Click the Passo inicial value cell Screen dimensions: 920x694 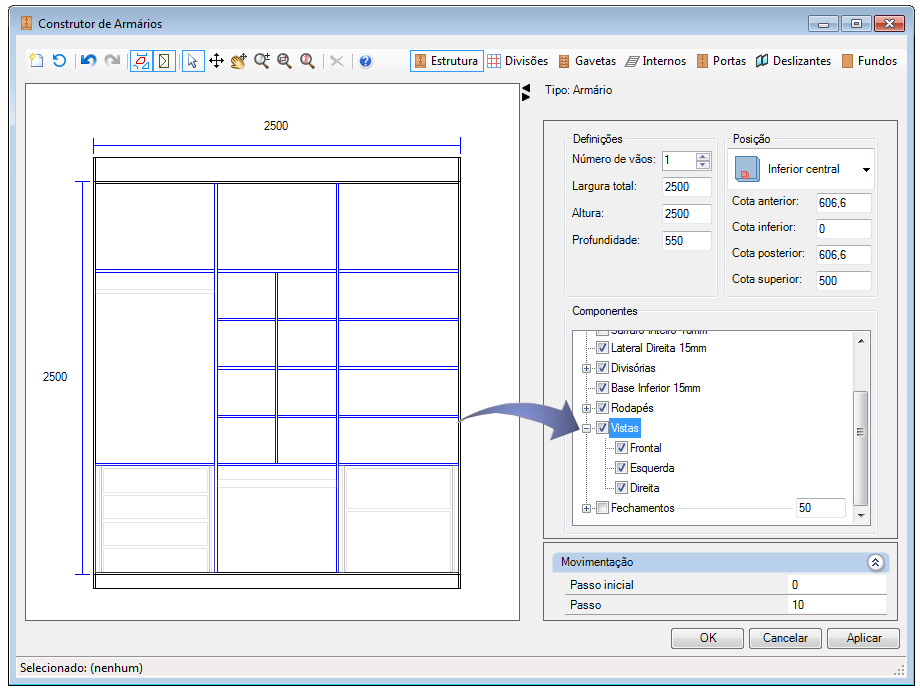(837, 585)
